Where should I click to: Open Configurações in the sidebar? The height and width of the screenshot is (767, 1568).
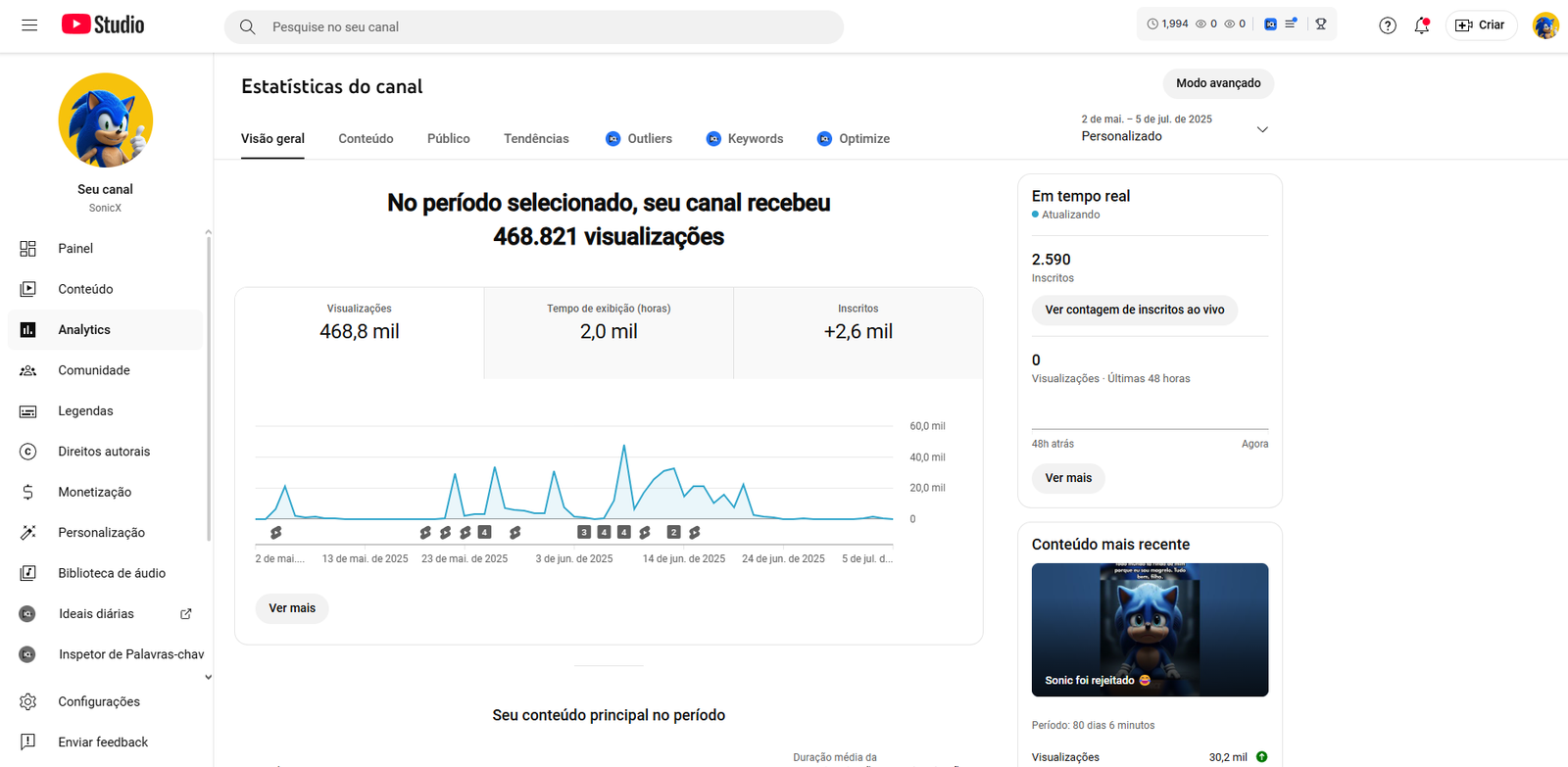(x=98, y=701)
